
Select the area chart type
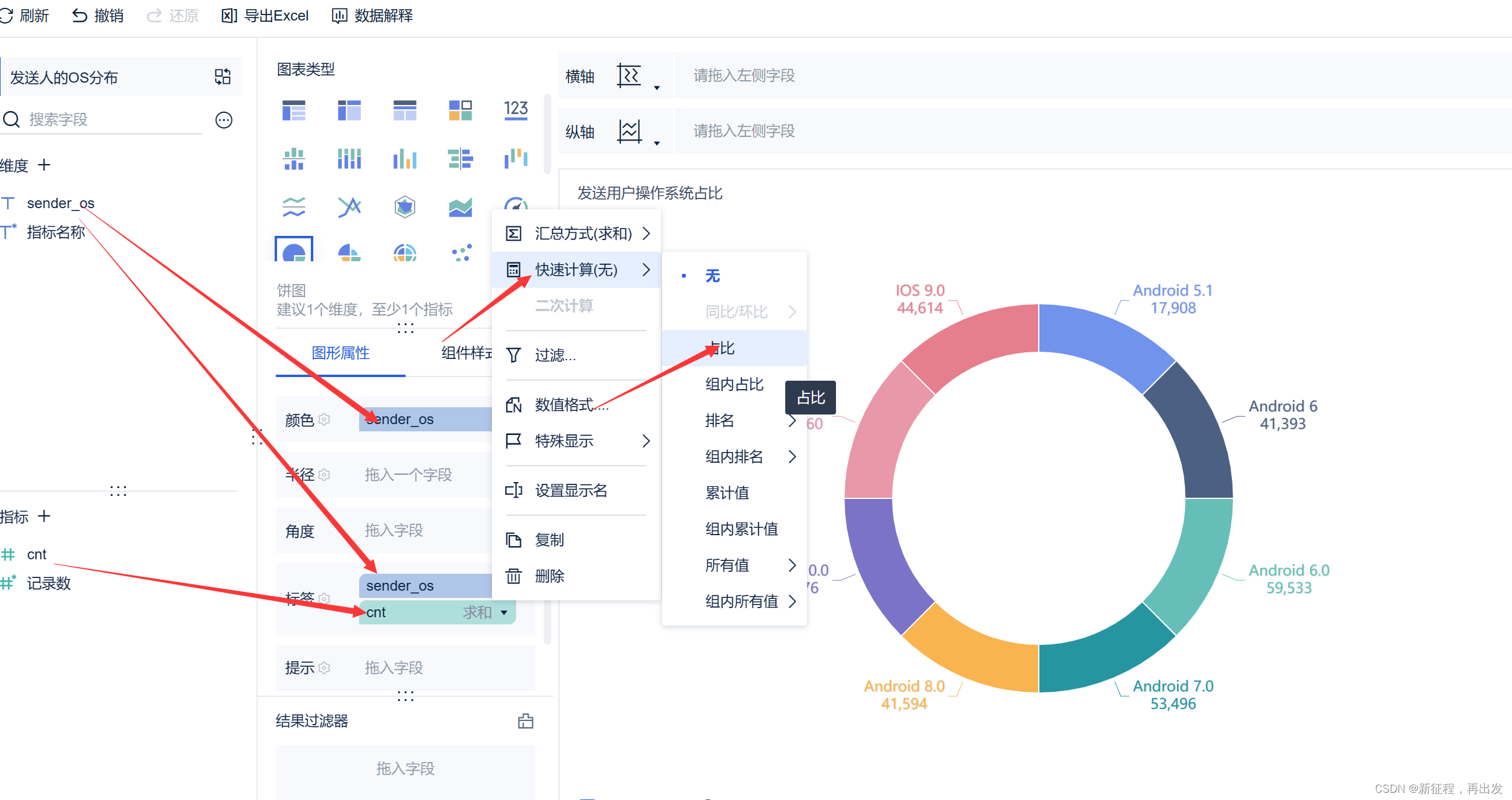point(461,207)
